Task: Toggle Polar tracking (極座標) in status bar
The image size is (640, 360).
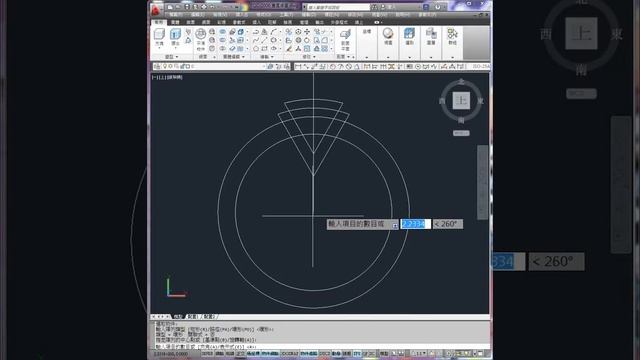Action: tap(253, 353)
